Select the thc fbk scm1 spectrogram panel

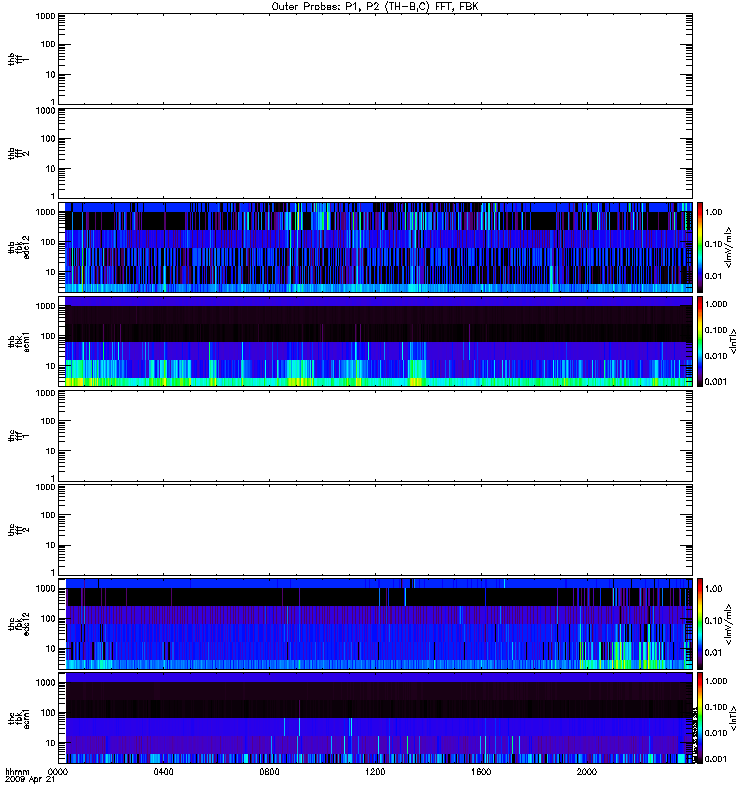(x=375, y=717)
